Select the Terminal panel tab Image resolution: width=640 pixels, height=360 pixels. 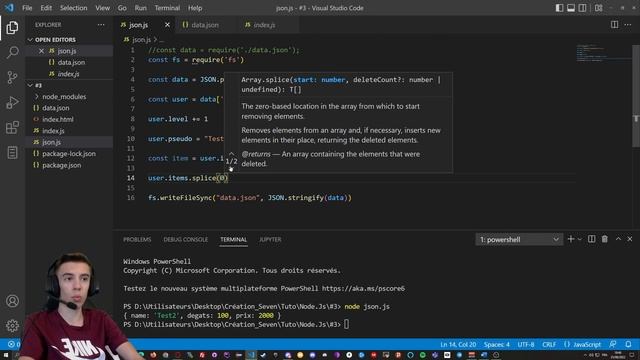pos(233,240)
